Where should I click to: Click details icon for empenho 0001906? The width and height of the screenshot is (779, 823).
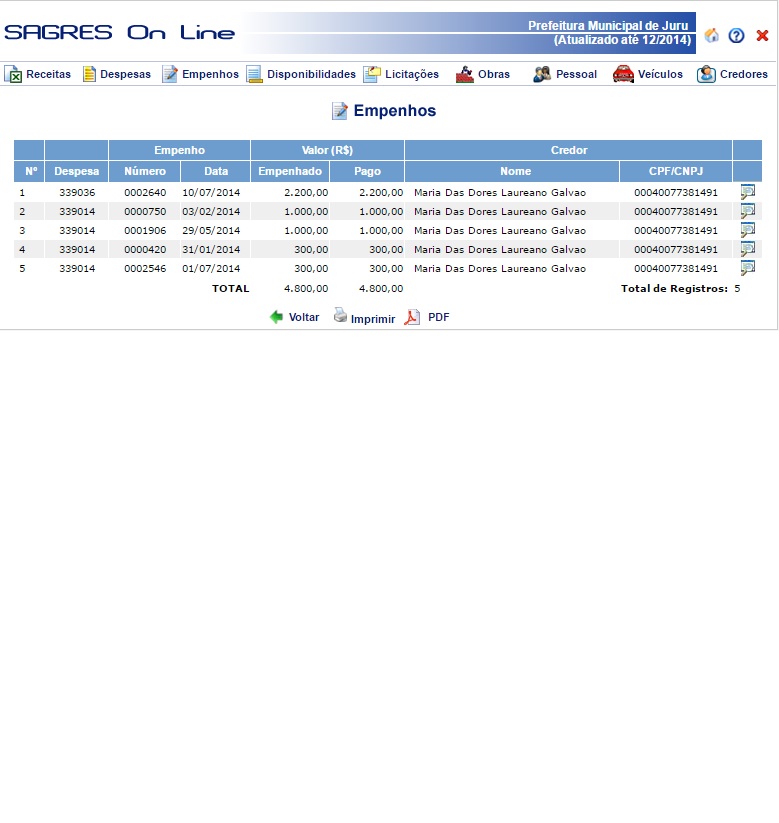pos(747,230)
